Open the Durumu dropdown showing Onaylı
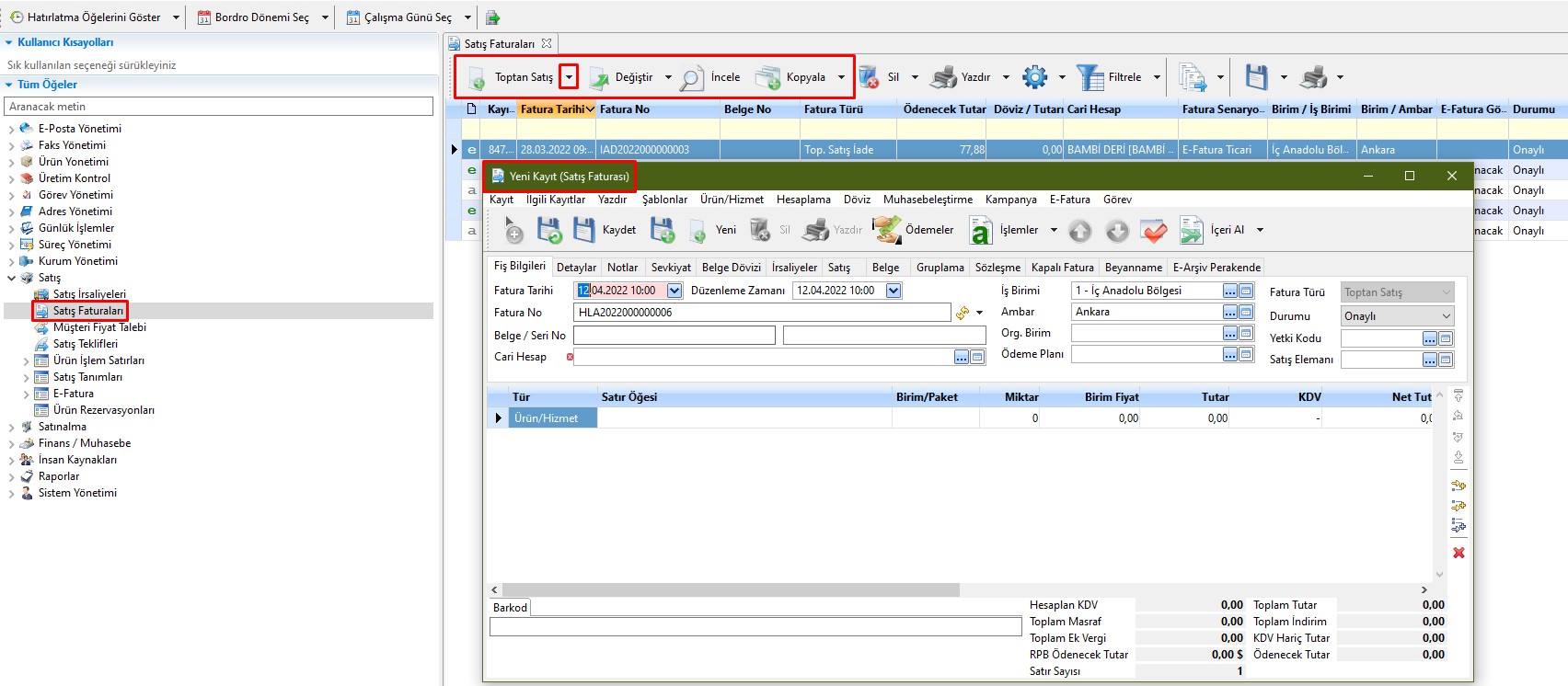1568x686 pixels. 1446,316
